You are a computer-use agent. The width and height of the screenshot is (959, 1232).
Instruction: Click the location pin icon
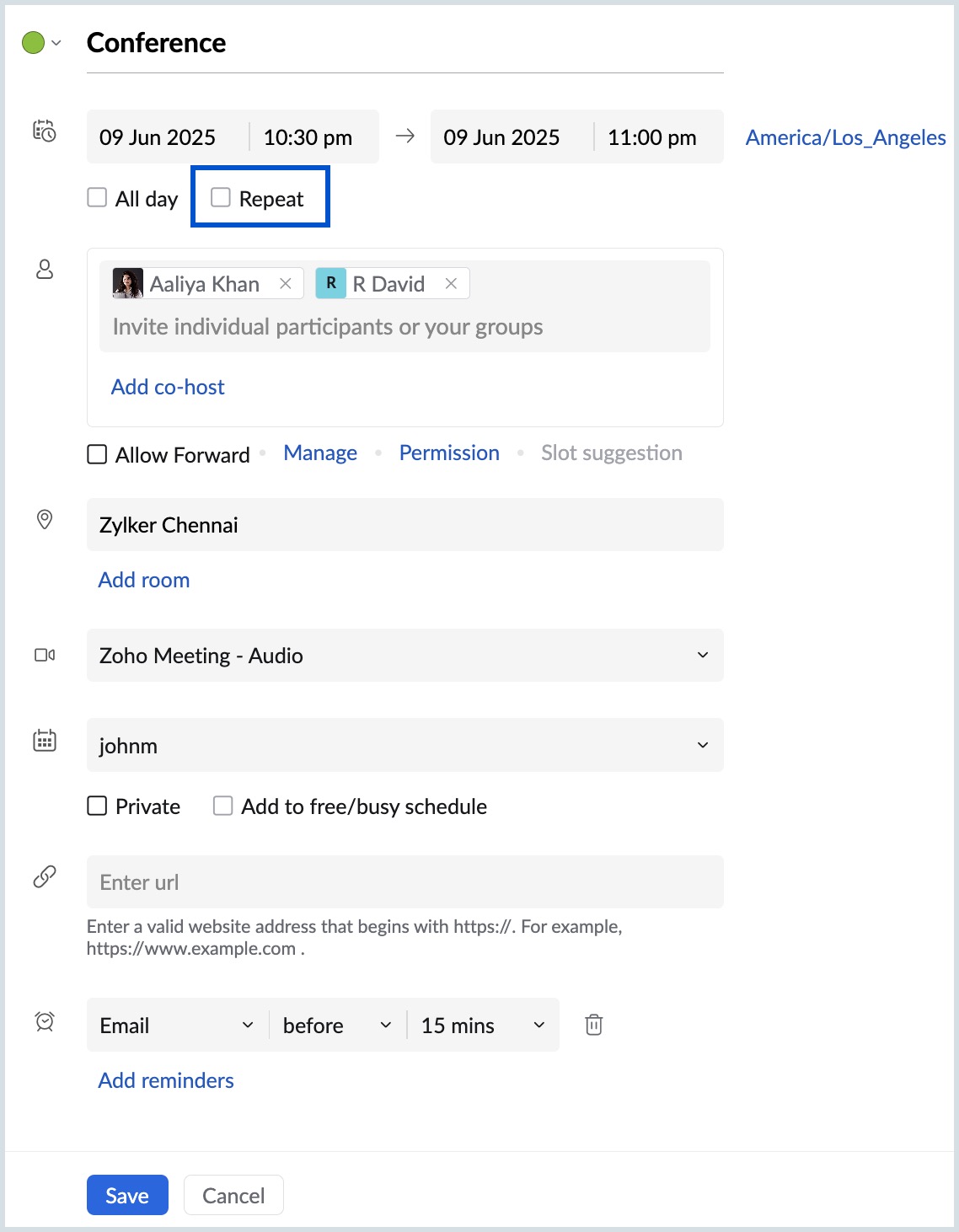coord(45,519)
